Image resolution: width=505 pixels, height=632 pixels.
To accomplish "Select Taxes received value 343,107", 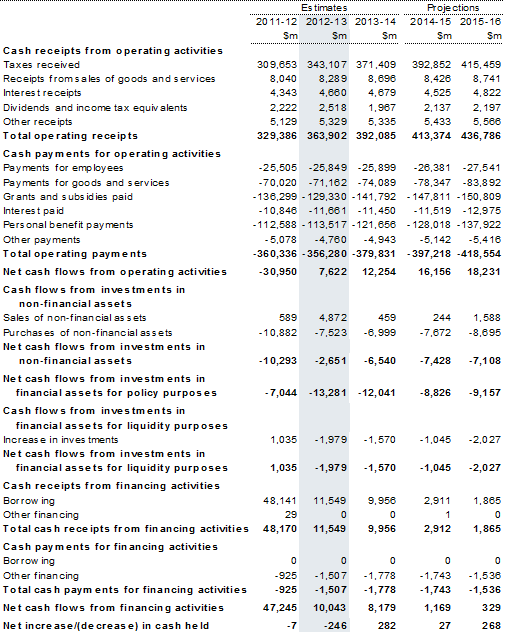I will pos(327,64).
